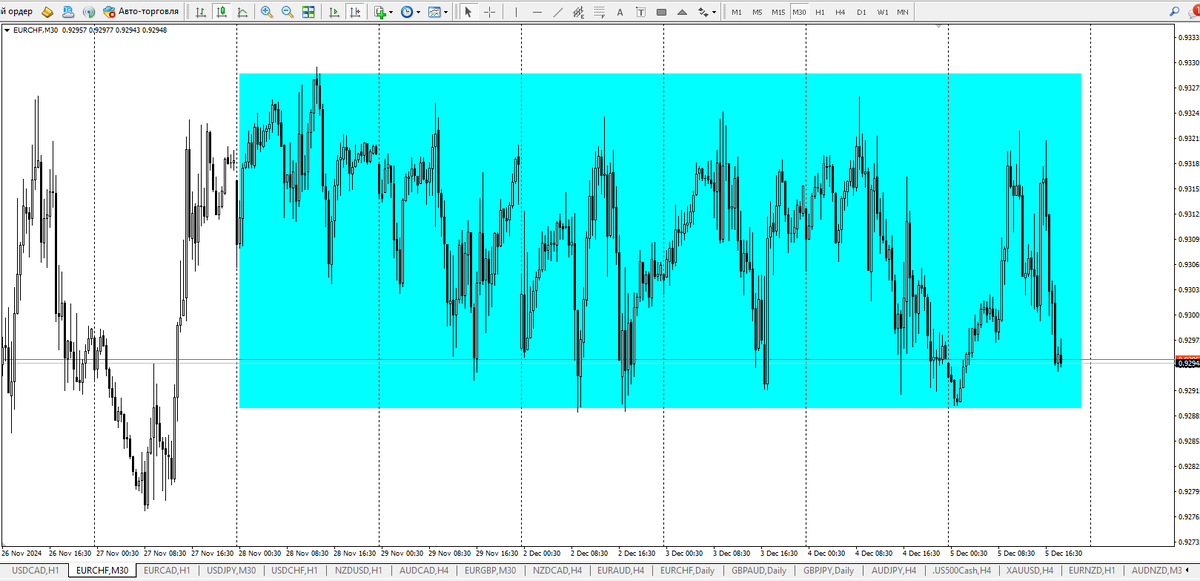1200x581 pixels.
Task: Open the arrows and symbols dropdown
Action: [707, 12]
